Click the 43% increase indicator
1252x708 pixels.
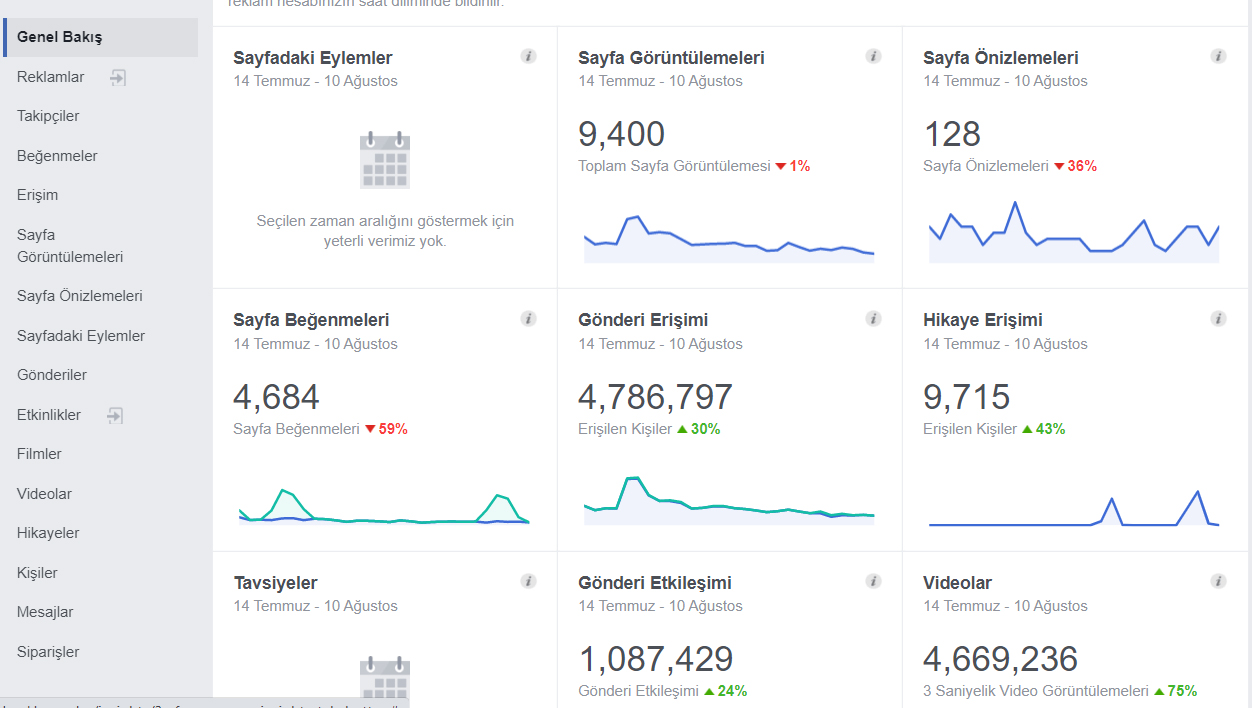coord(1043,429)
